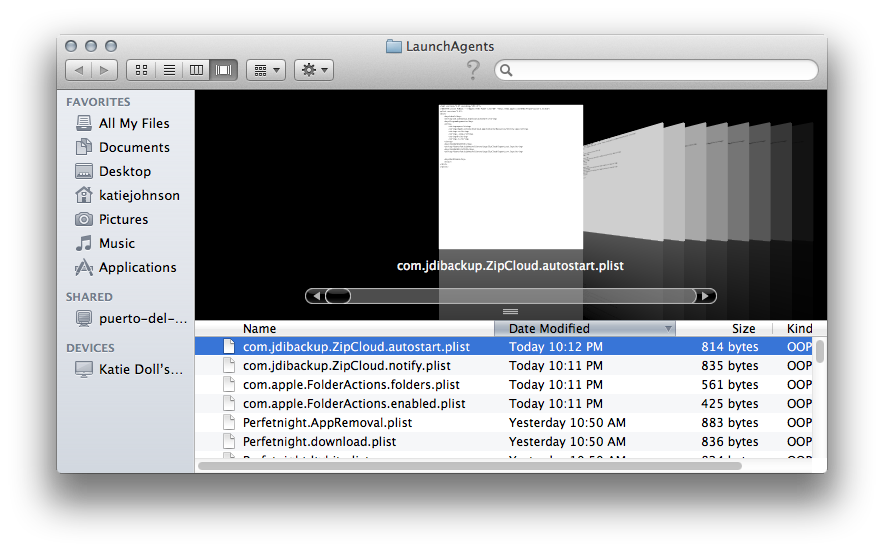Toggle Date Modified sort direction arrow
The image size is (884, 552).
[668, 329]
